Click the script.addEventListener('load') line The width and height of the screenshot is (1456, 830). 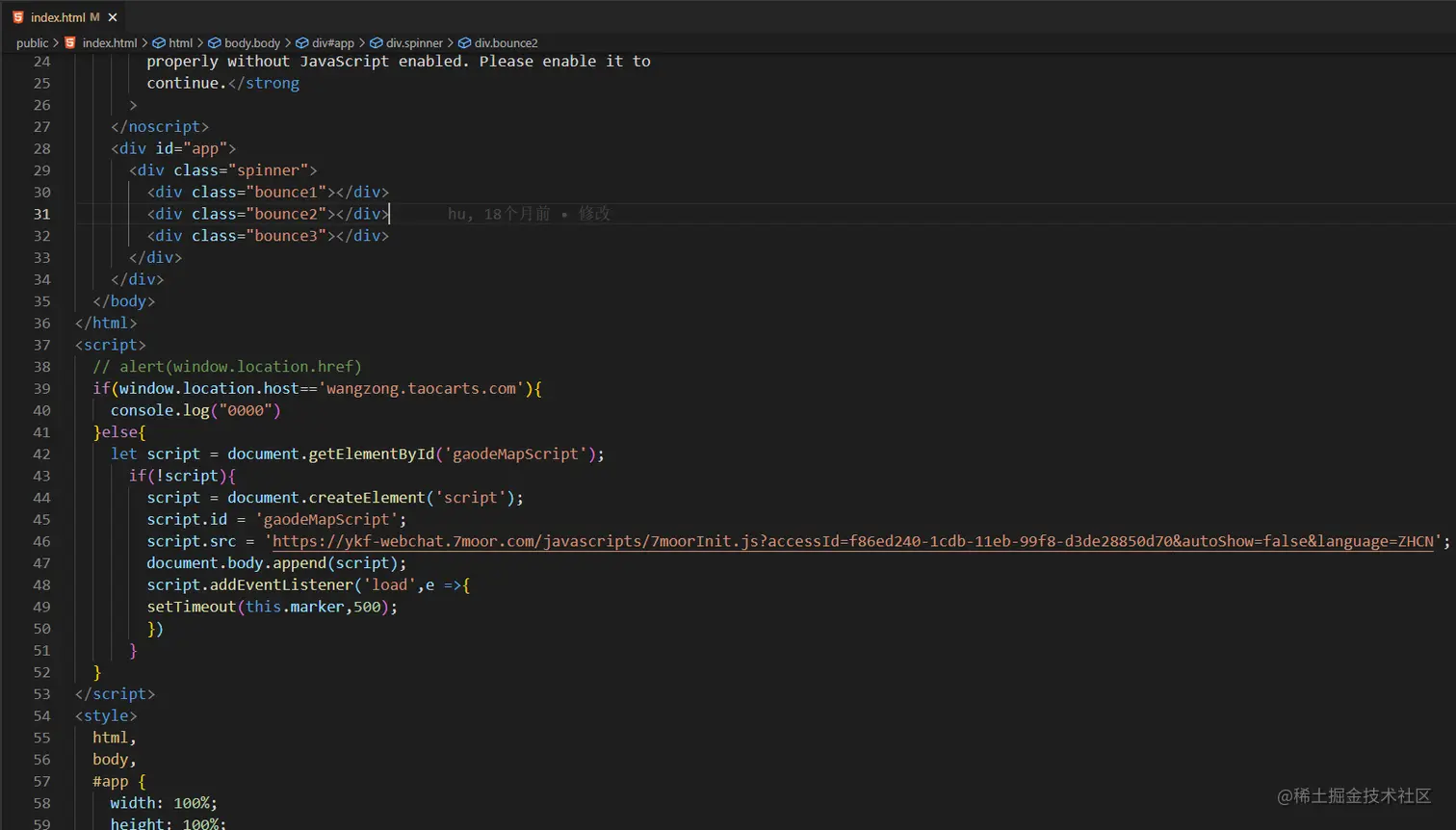pyautogui.click(x=308, y=584)
